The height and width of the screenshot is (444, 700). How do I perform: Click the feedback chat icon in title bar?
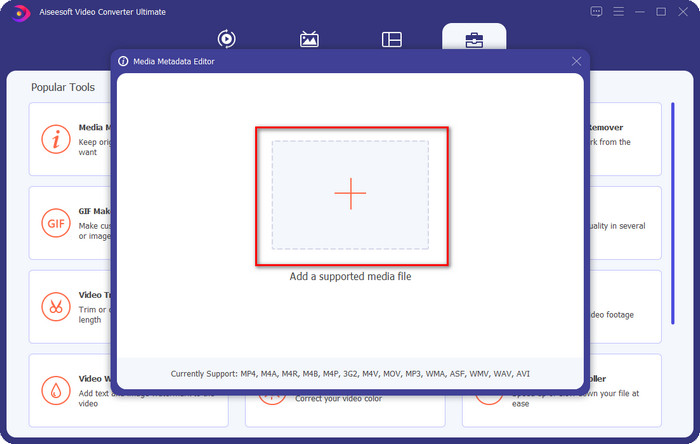click(597, 12)
